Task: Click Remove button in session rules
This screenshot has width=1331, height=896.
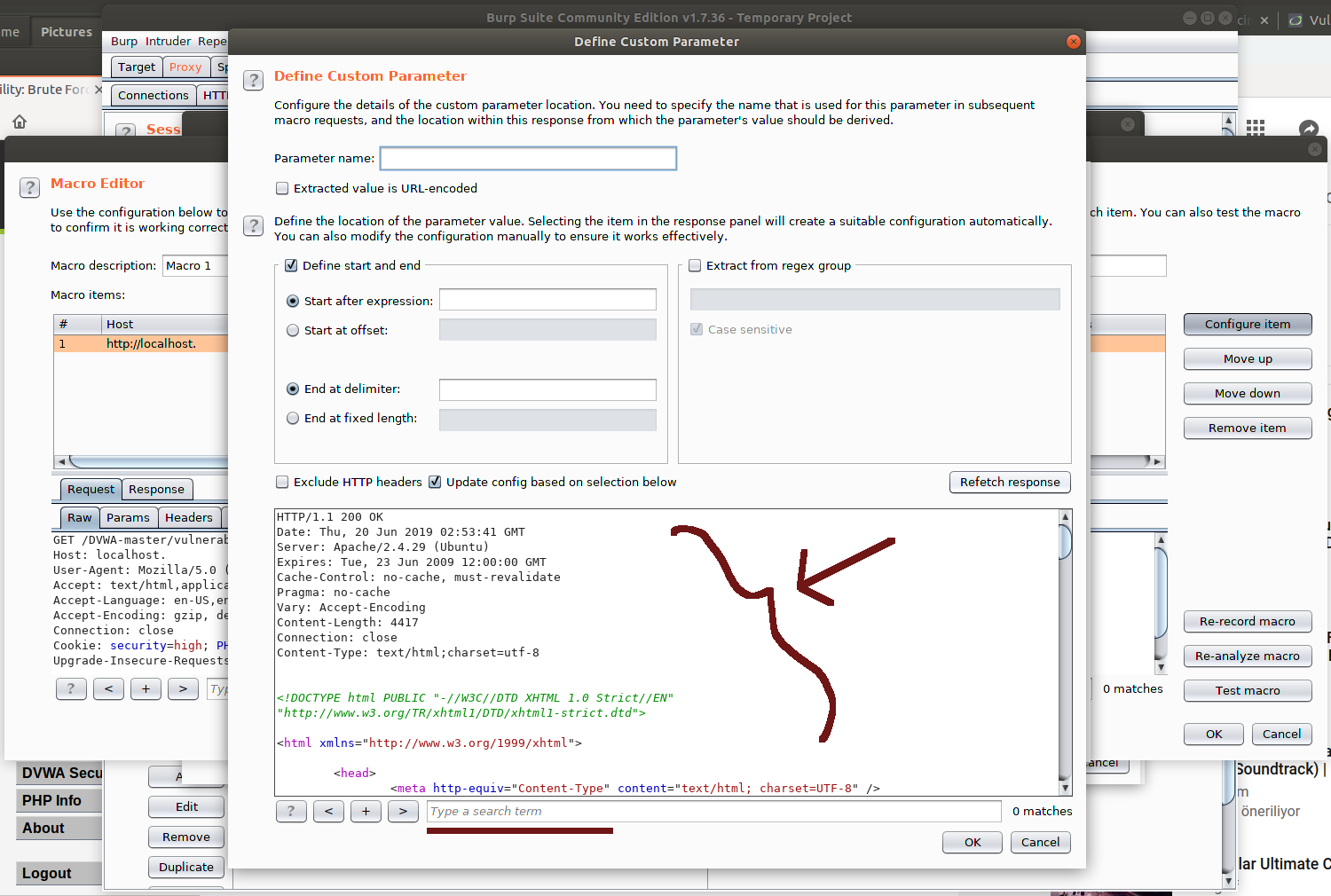Action: (186, 837)
